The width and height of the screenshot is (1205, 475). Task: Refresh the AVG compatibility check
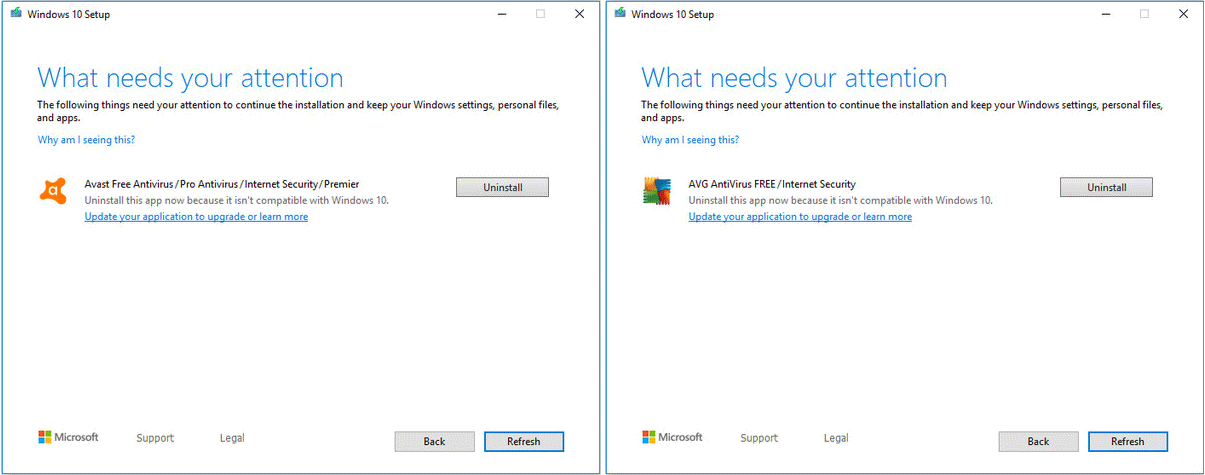coord(1128,441)
